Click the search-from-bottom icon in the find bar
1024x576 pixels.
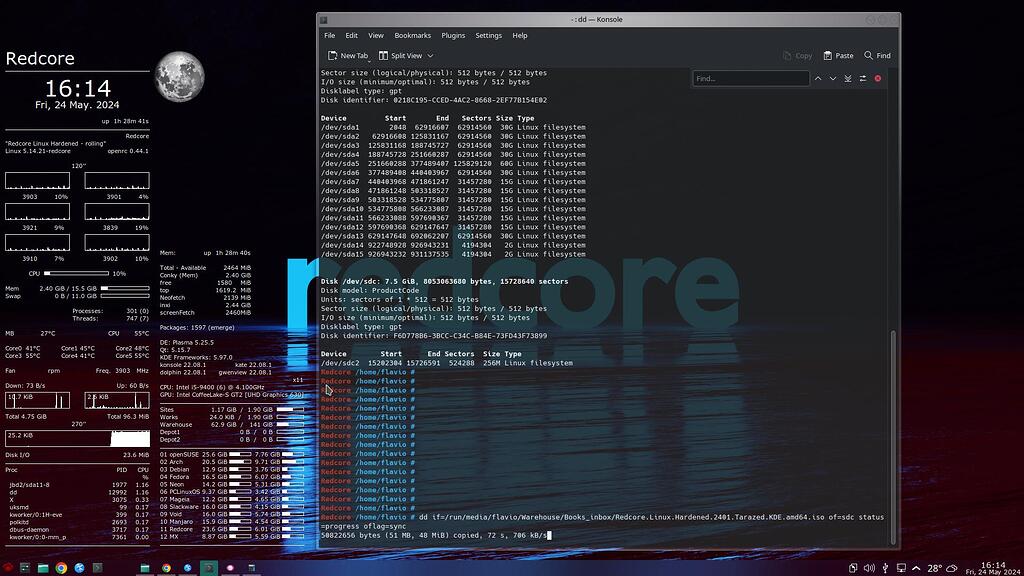[x=847, y=78]
